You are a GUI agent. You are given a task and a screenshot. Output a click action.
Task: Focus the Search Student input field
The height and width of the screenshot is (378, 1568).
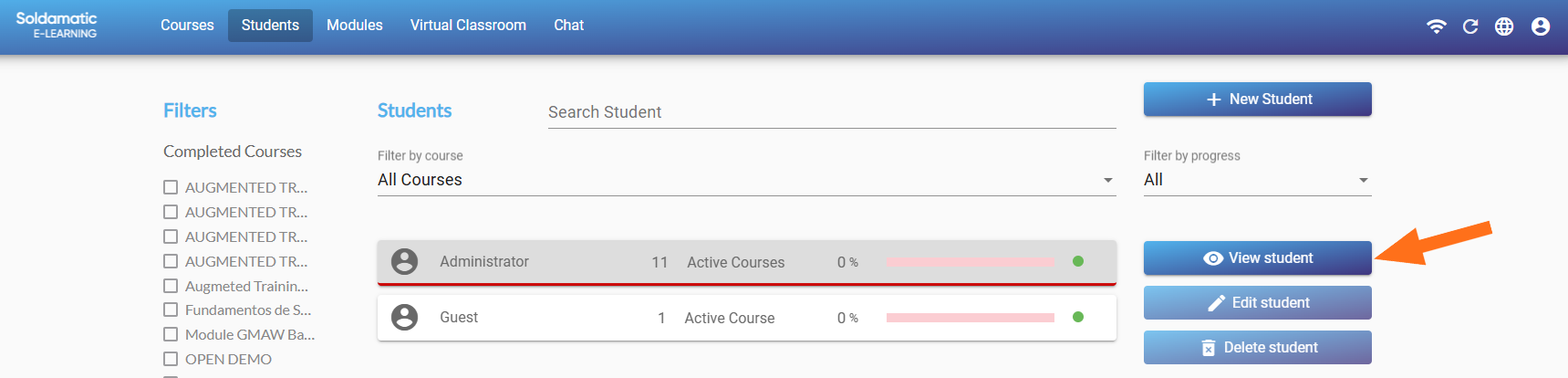pyautogui.click(x=831, y=112)
